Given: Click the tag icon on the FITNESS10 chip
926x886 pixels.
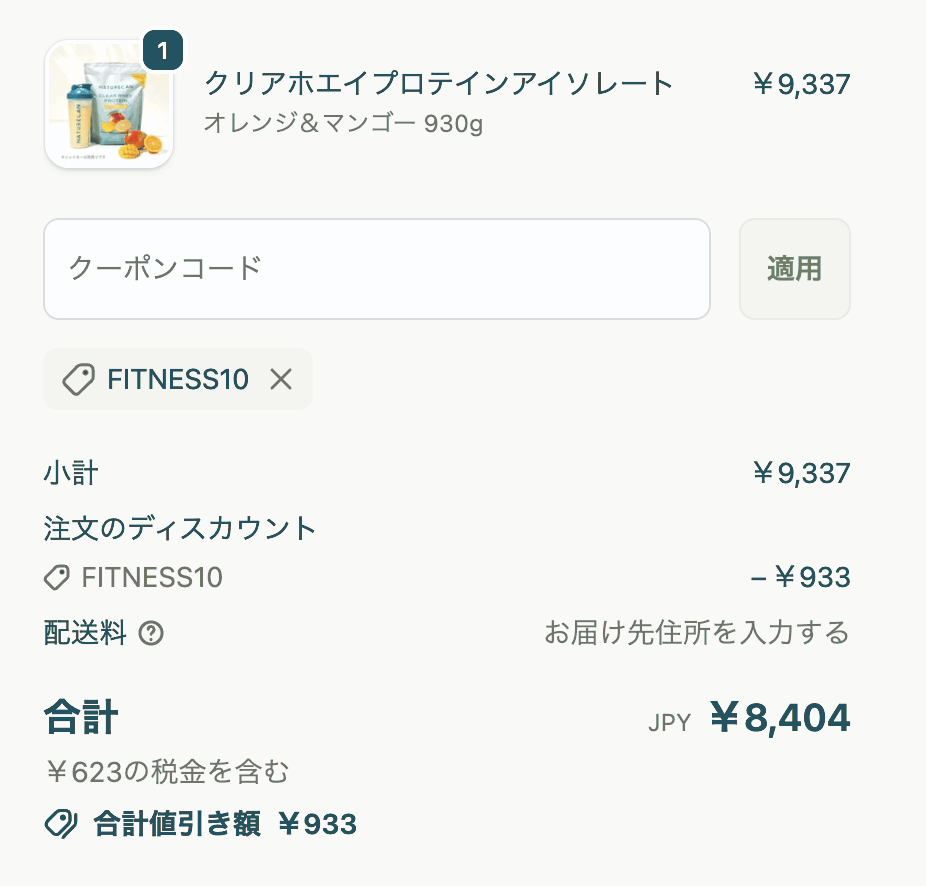Looking at the screenshot, I should 80,379.
